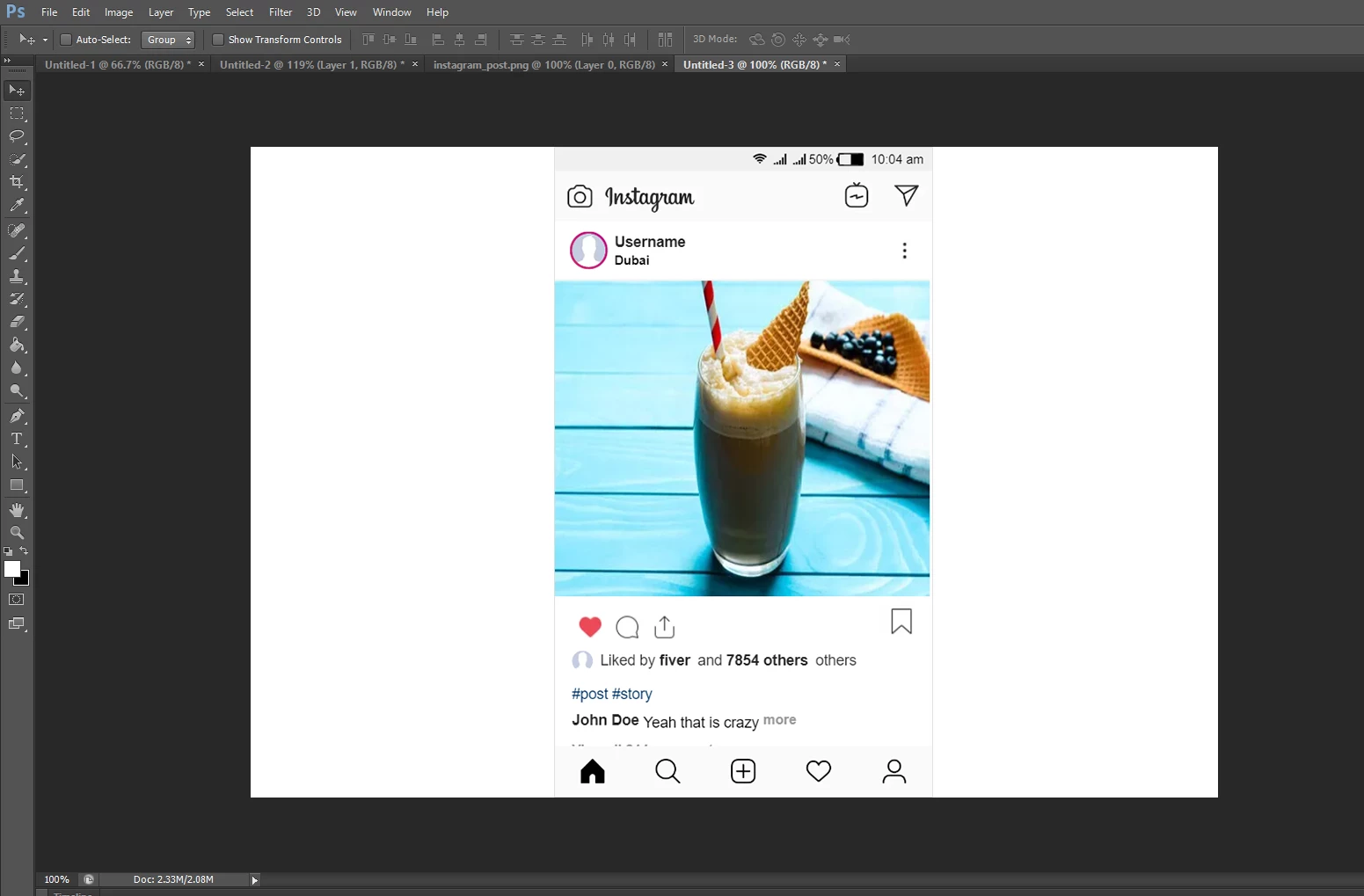Enable the Auto-Select checkbox
This screenshot has height=896, width=1364.
point(65,40)
